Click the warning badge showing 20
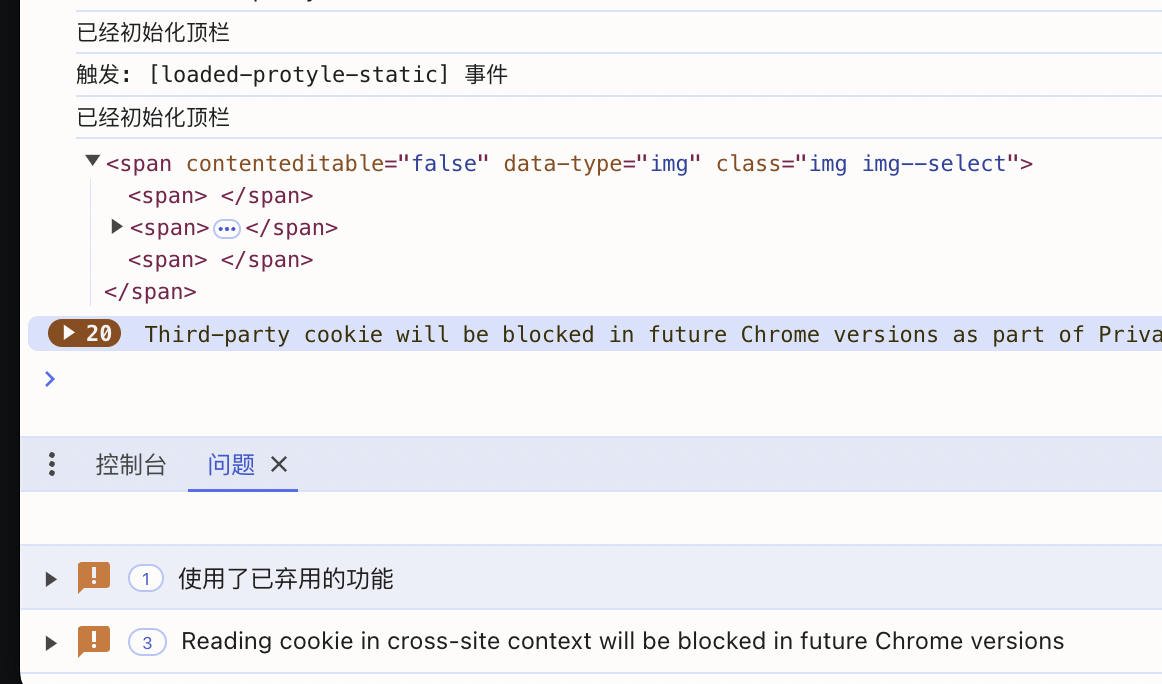 click(84, 333)
